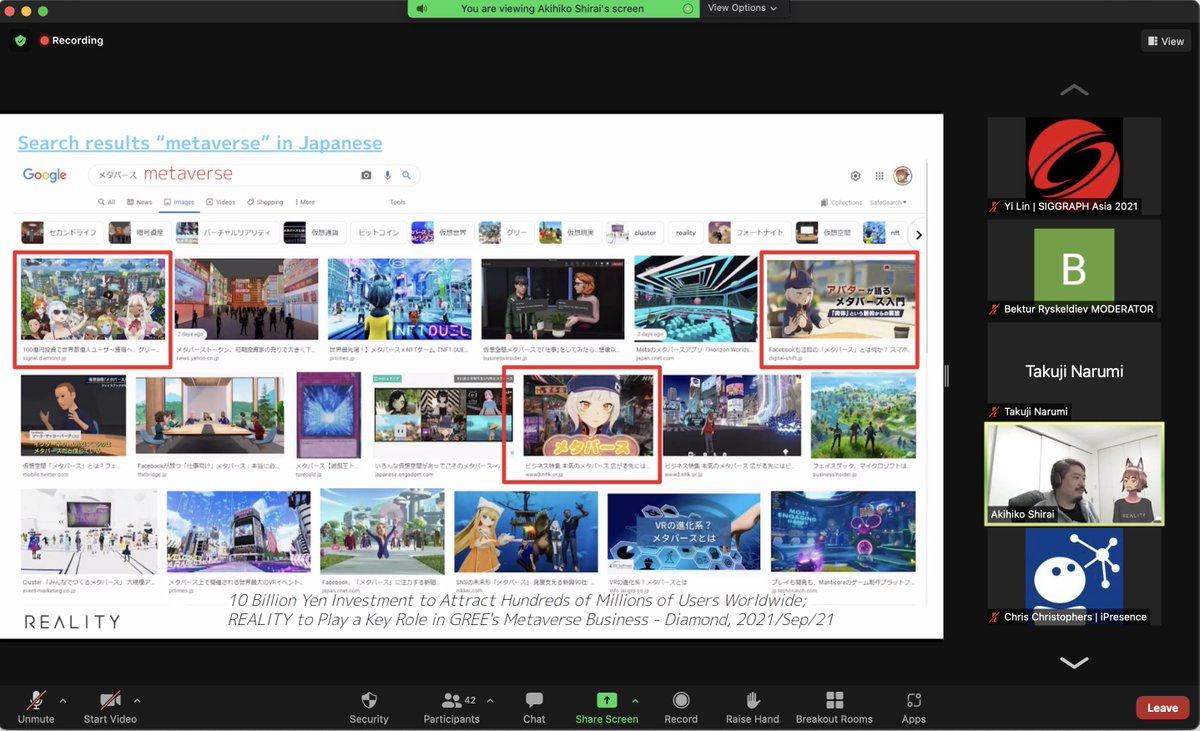Click the Unmute microphone icon

click(36, 700)
